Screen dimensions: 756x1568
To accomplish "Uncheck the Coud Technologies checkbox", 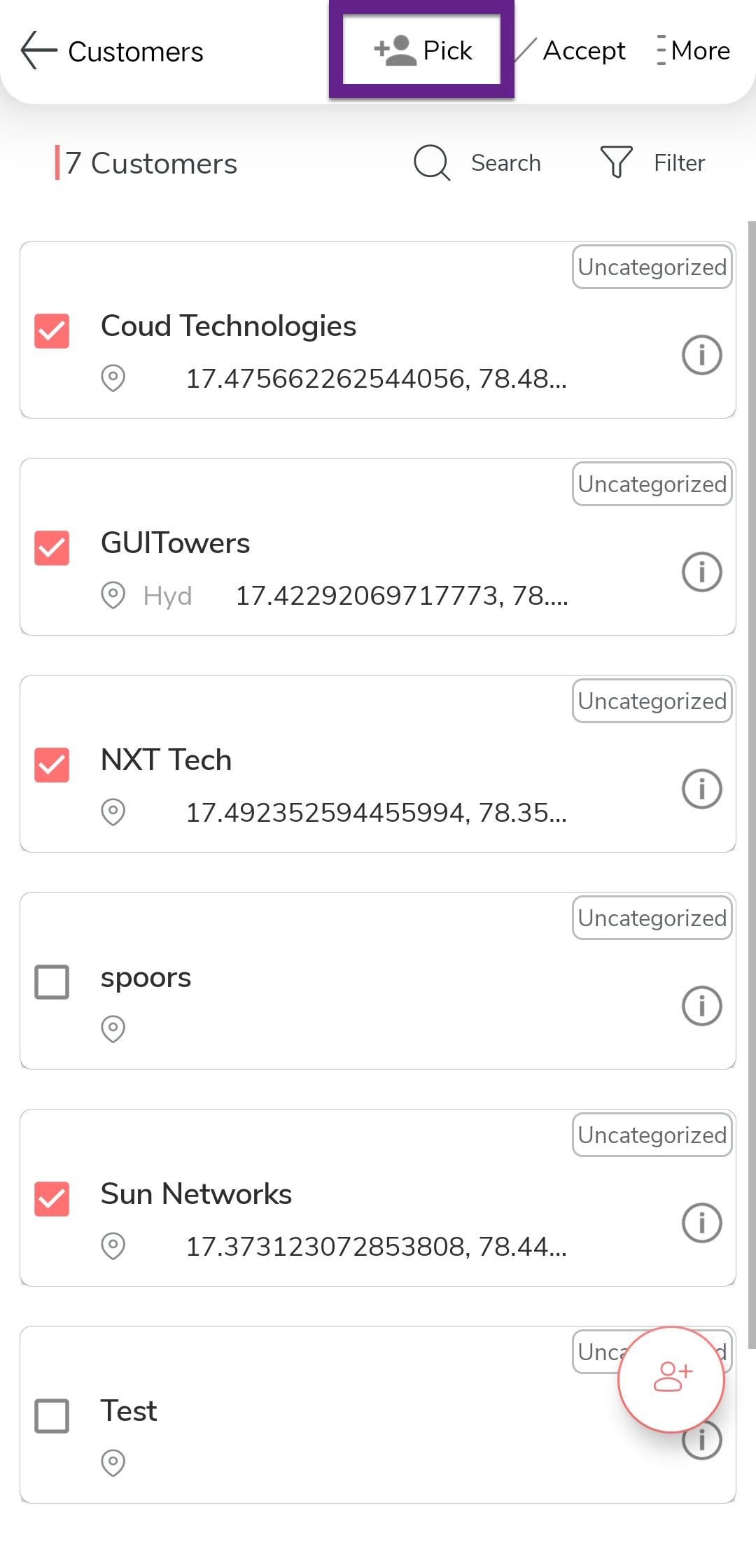I will (x=52, y=331).
